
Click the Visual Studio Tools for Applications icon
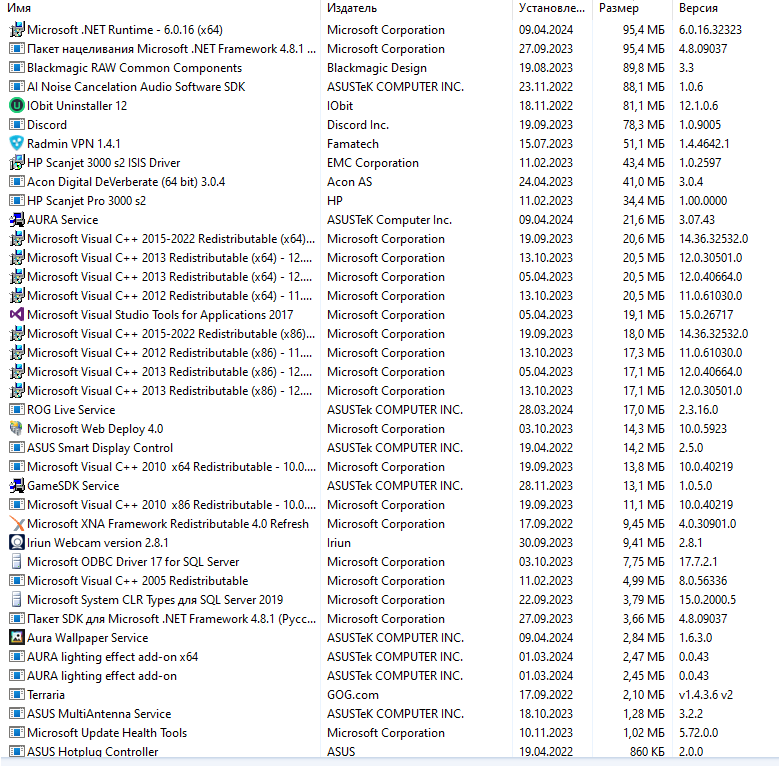[x=16, y=314]
